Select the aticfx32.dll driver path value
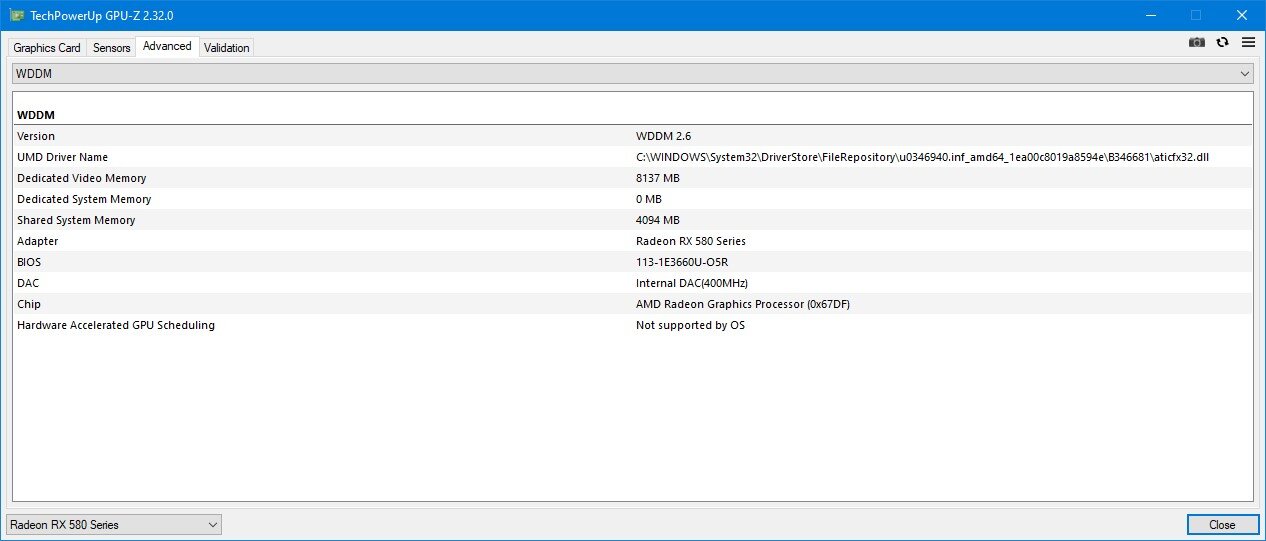 pyautogui.click(x=923, y=157)
